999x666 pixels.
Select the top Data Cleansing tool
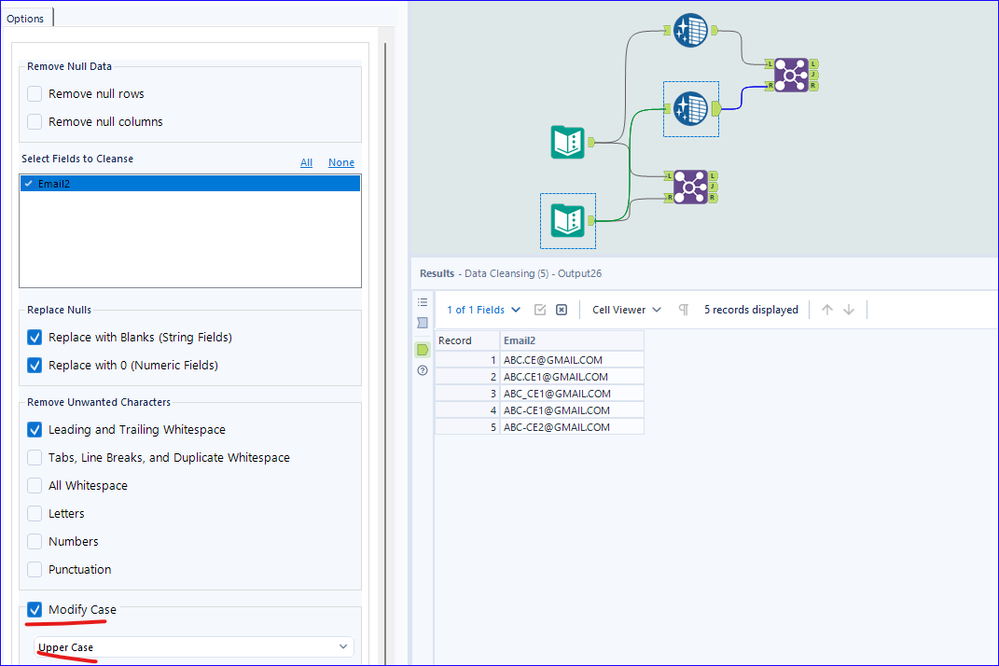click(x=690, y=30)
